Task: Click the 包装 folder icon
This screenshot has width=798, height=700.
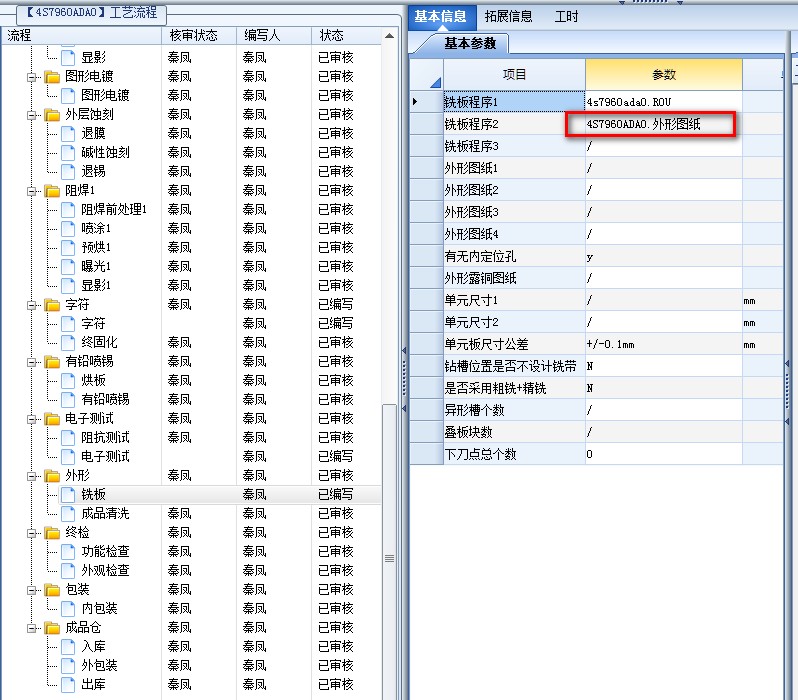Action: click(x=52, y=590)
